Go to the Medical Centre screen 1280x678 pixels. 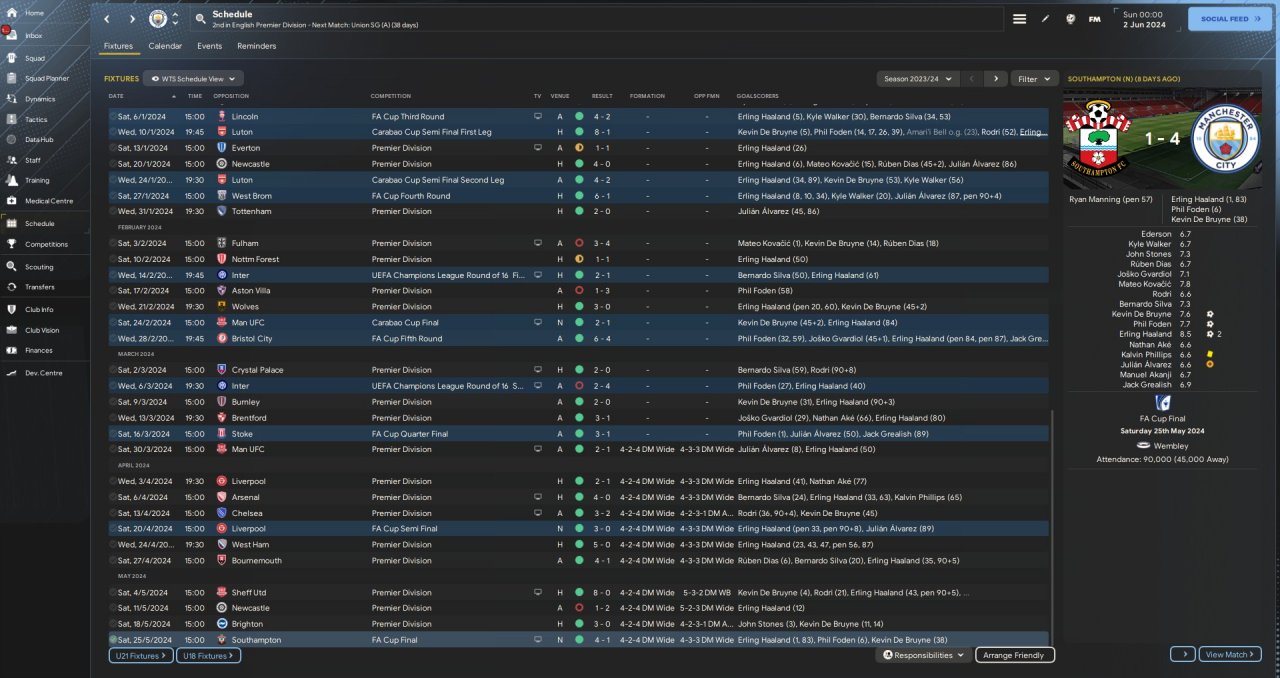pos(47,201)
